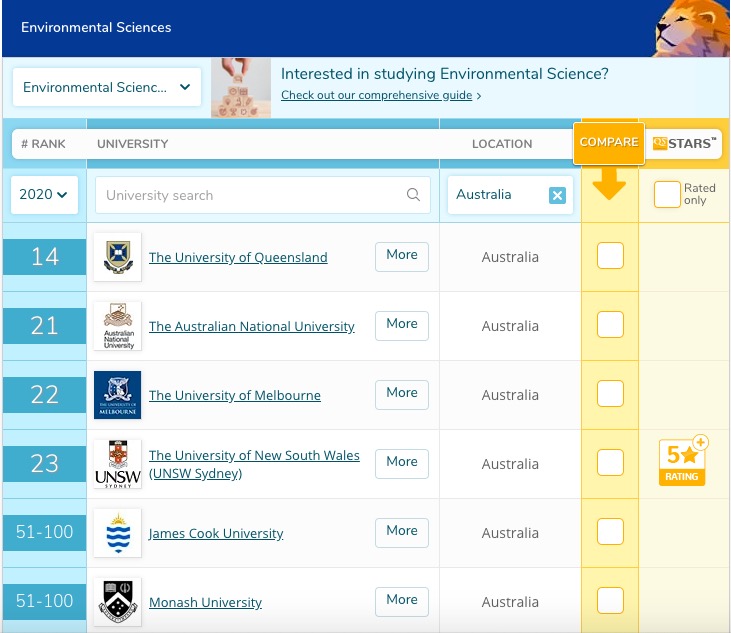Clear the Australia location filter with X

coord(557,195)
